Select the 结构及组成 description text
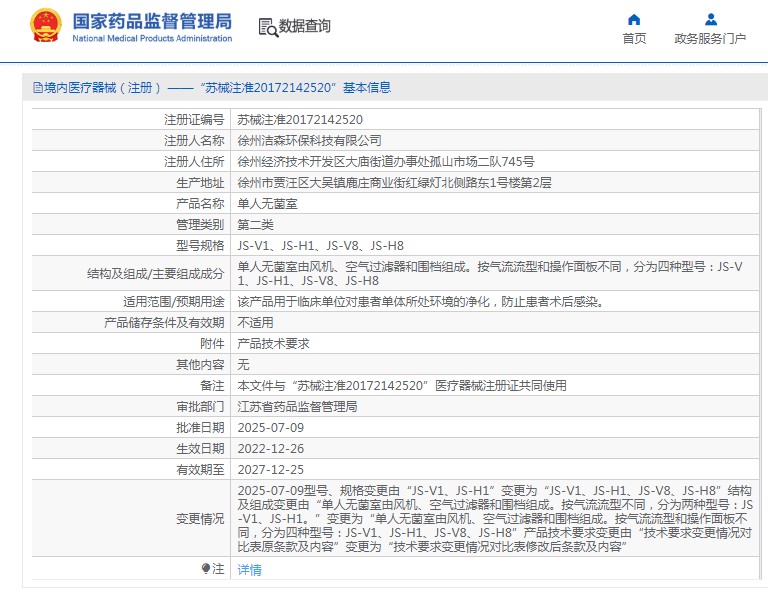768x601 pixels. [x=490, y=273]
